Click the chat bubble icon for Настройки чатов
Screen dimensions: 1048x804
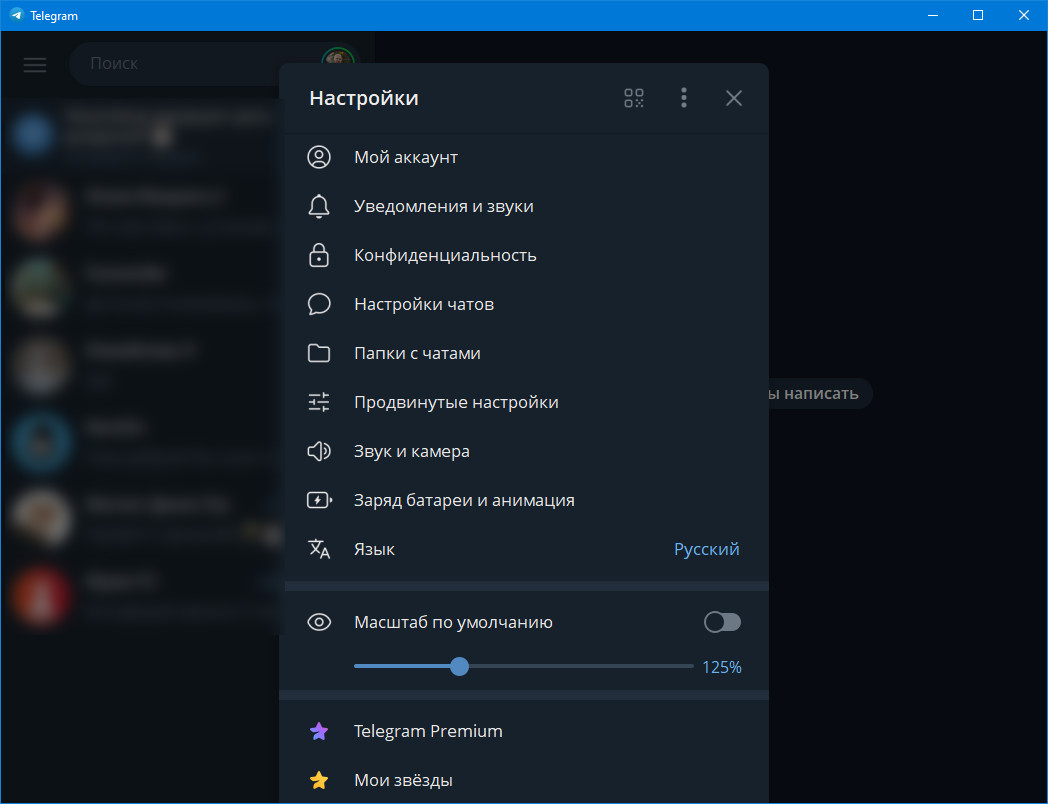pos(319,304)
